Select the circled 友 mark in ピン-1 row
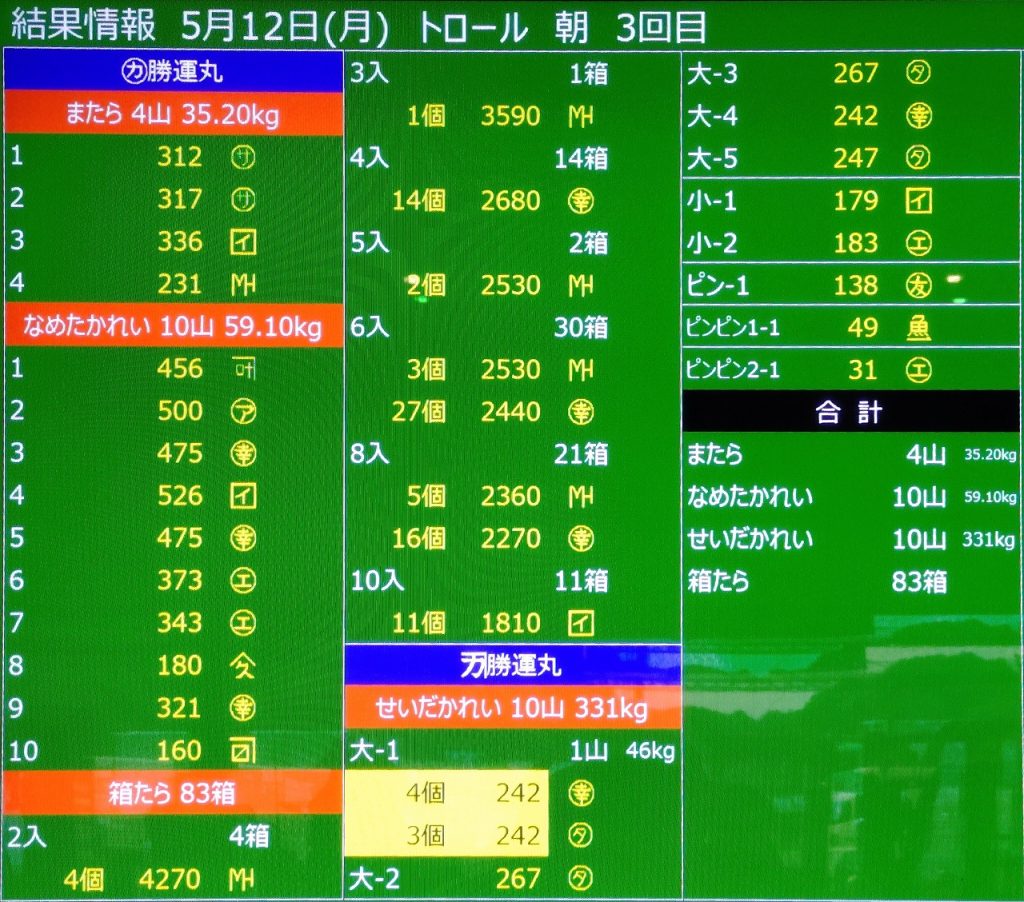The height and width of the screenshot is (902, 1024). click(918, 286)
